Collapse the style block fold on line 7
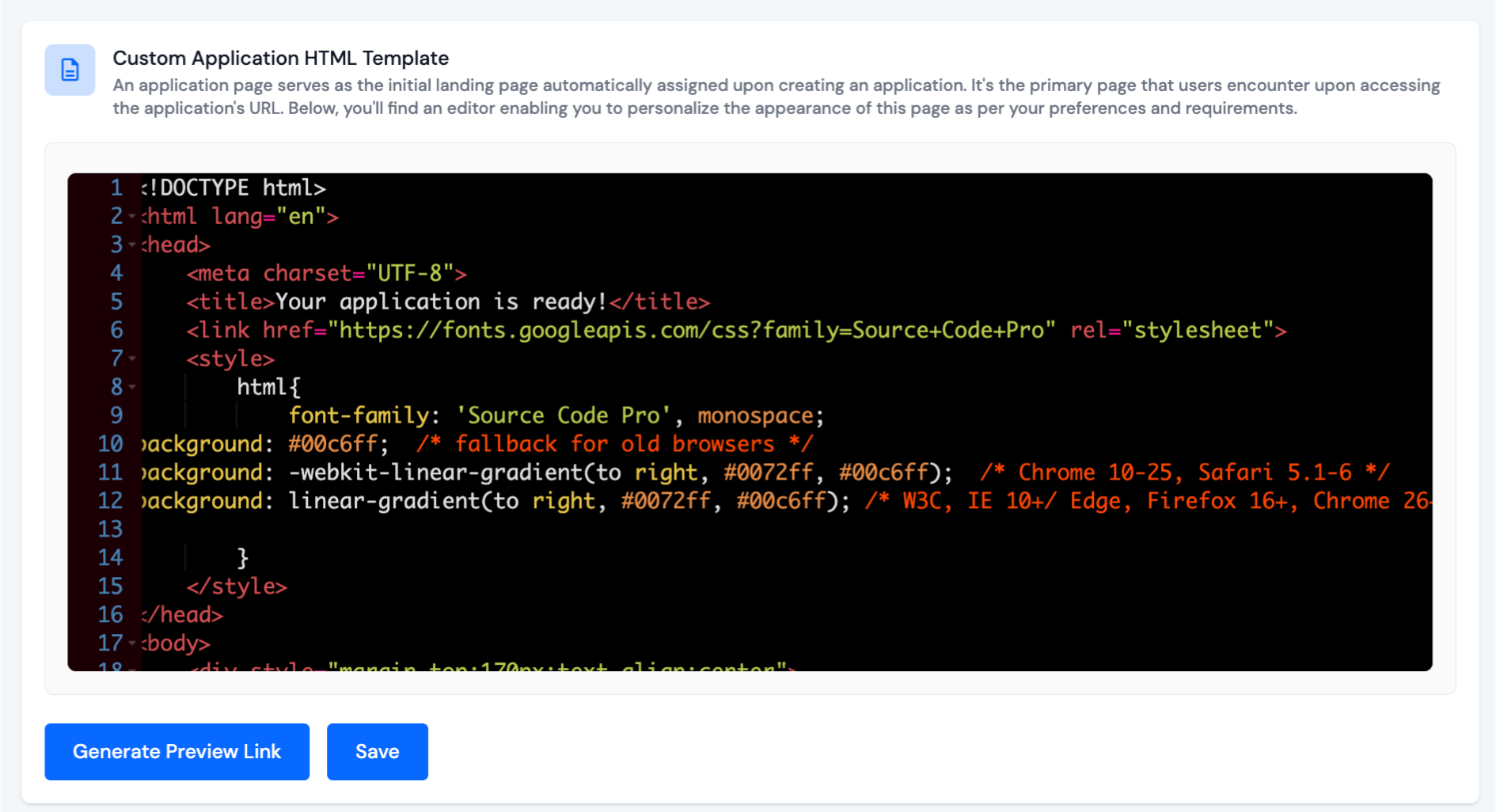Image resolution: width=1496 pixels, height=812 pixels. pyautogui.click(x=131, y=359)
